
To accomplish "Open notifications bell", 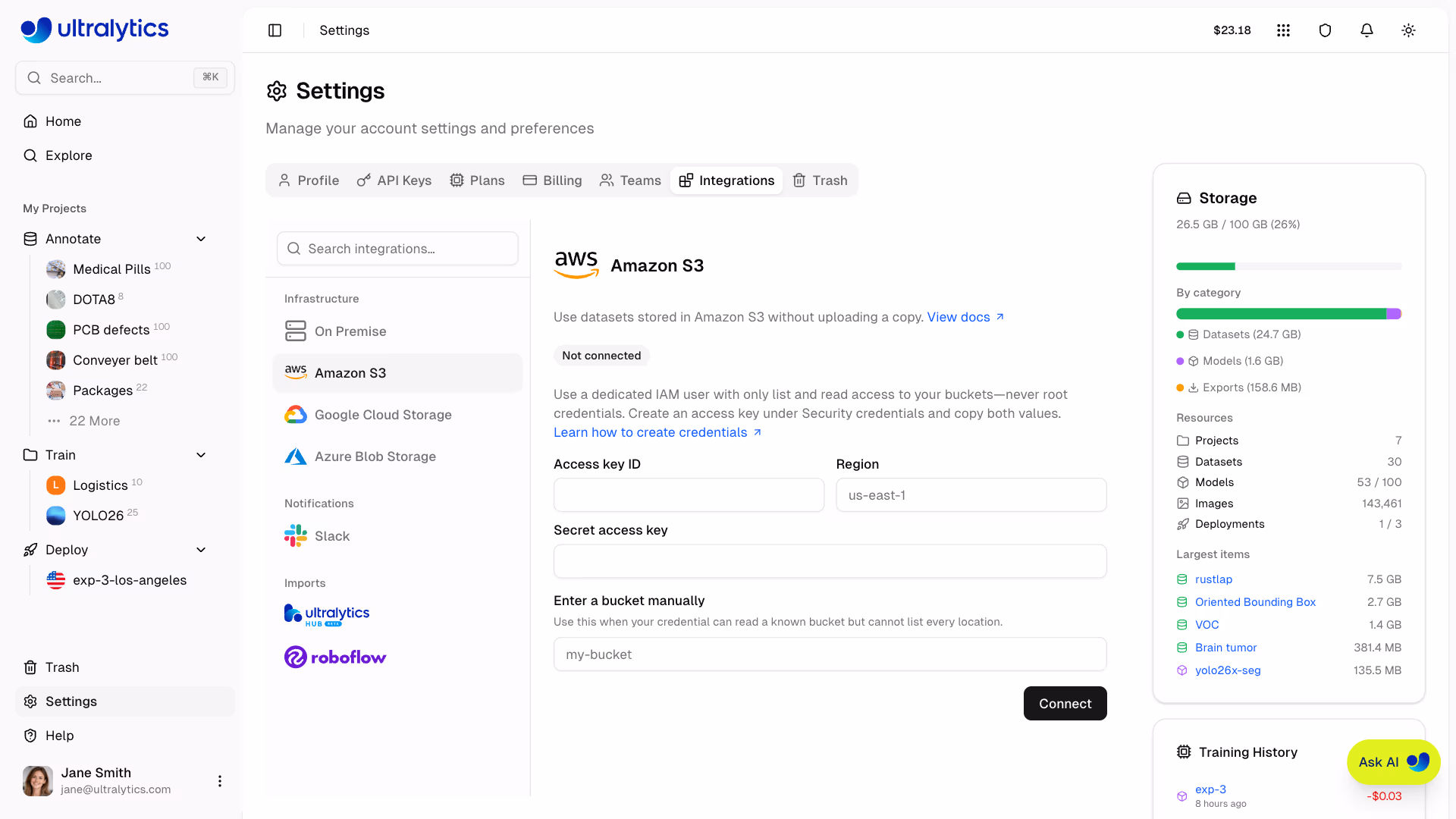I will tap(1367, 30).
